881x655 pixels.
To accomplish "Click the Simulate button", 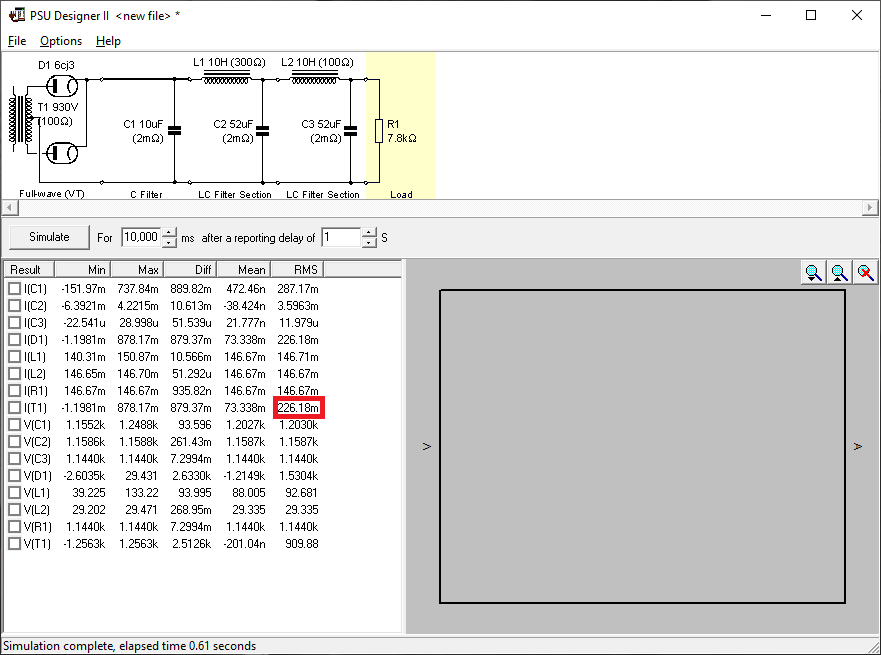I will [49, 237].
